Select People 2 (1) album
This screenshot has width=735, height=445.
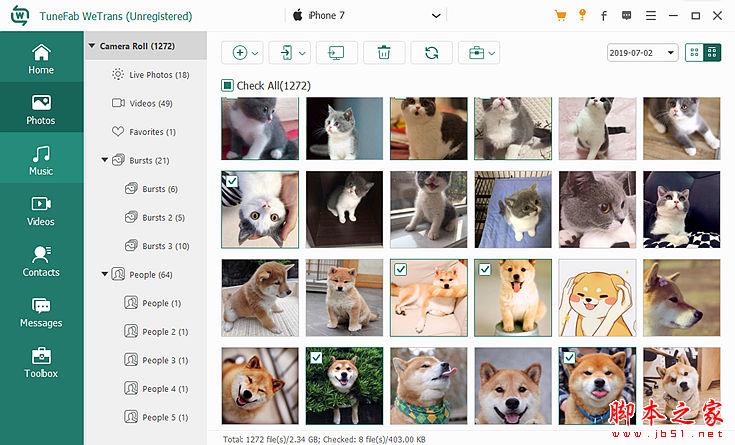coord(156,332)
